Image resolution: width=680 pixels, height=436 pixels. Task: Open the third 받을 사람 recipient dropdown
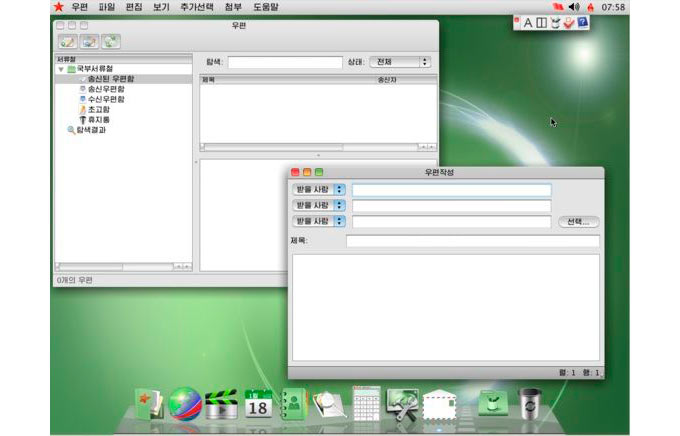tap(318, 221)
